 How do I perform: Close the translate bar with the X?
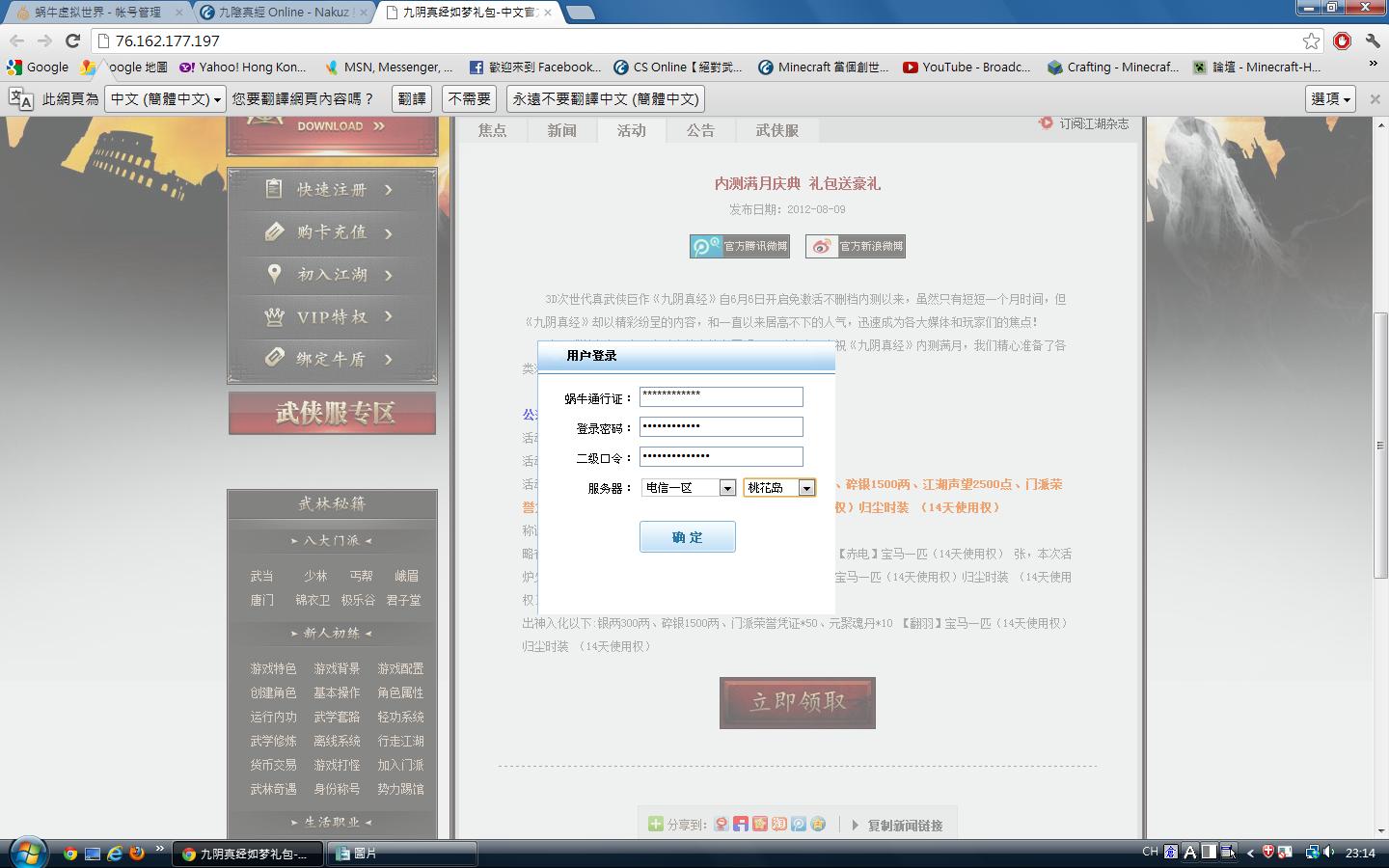(x=1375, y=98)
